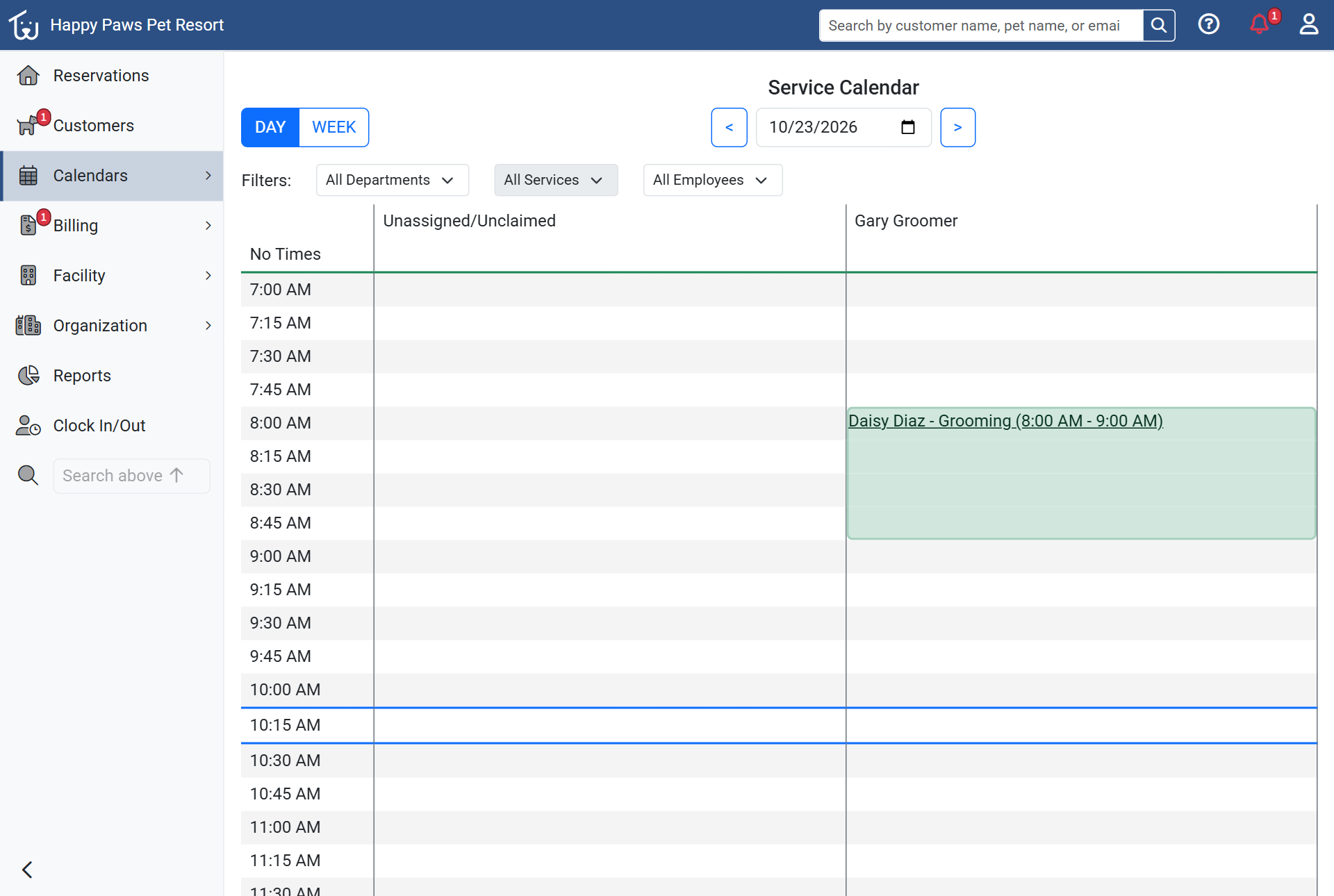Screen dimensions: 1334x896
Task: Click the Happy Paws pet logo icon
Action: tap(24, 25)
